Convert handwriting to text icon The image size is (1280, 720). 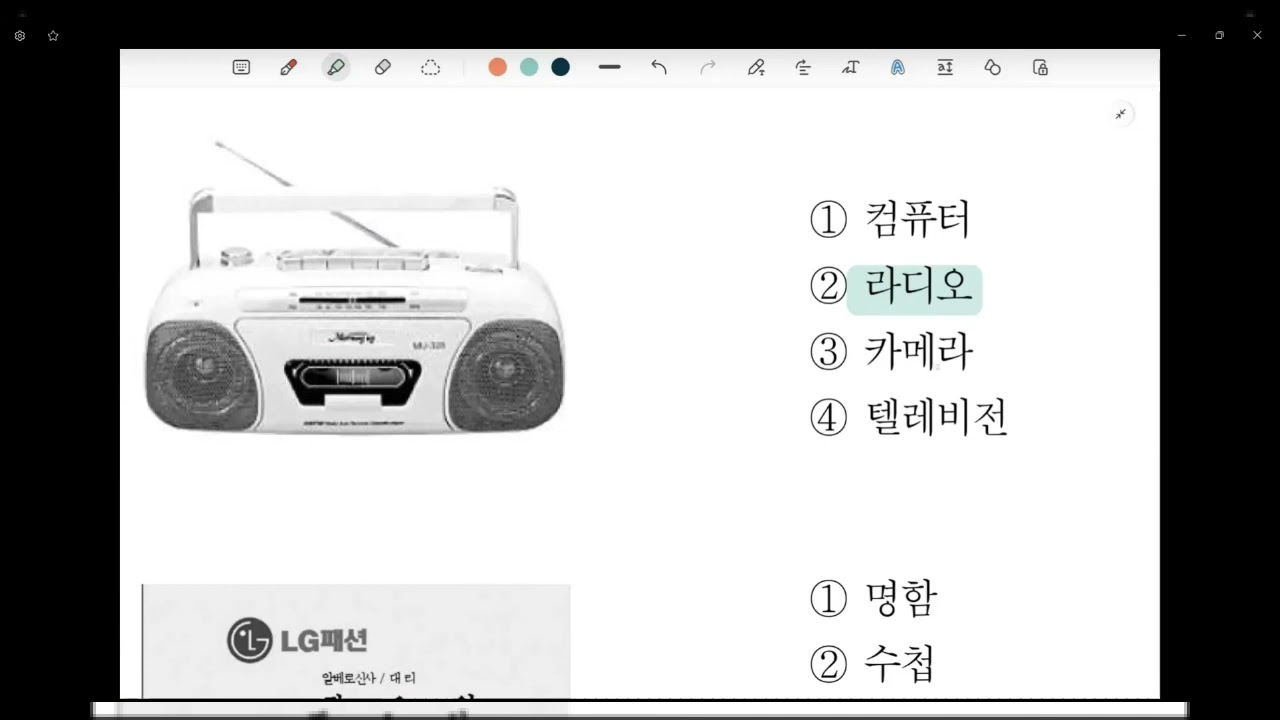(x=850, y=67)
